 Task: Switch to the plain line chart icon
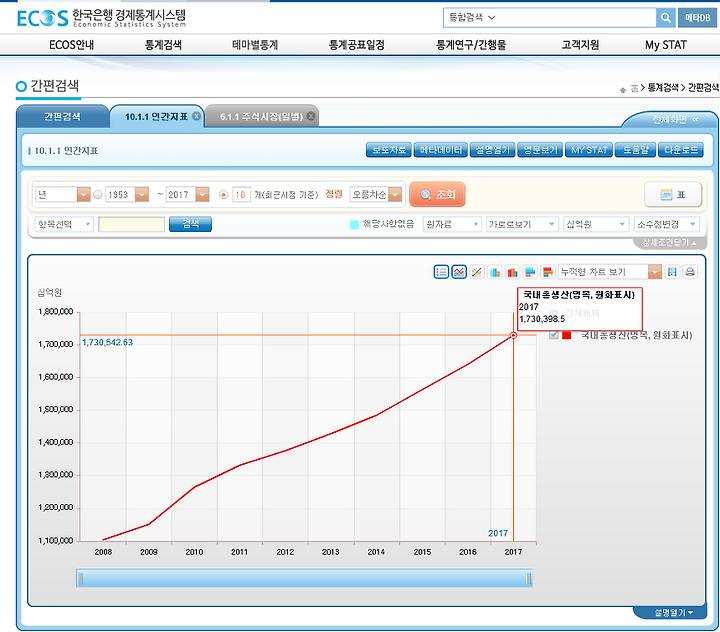point(477,272)
